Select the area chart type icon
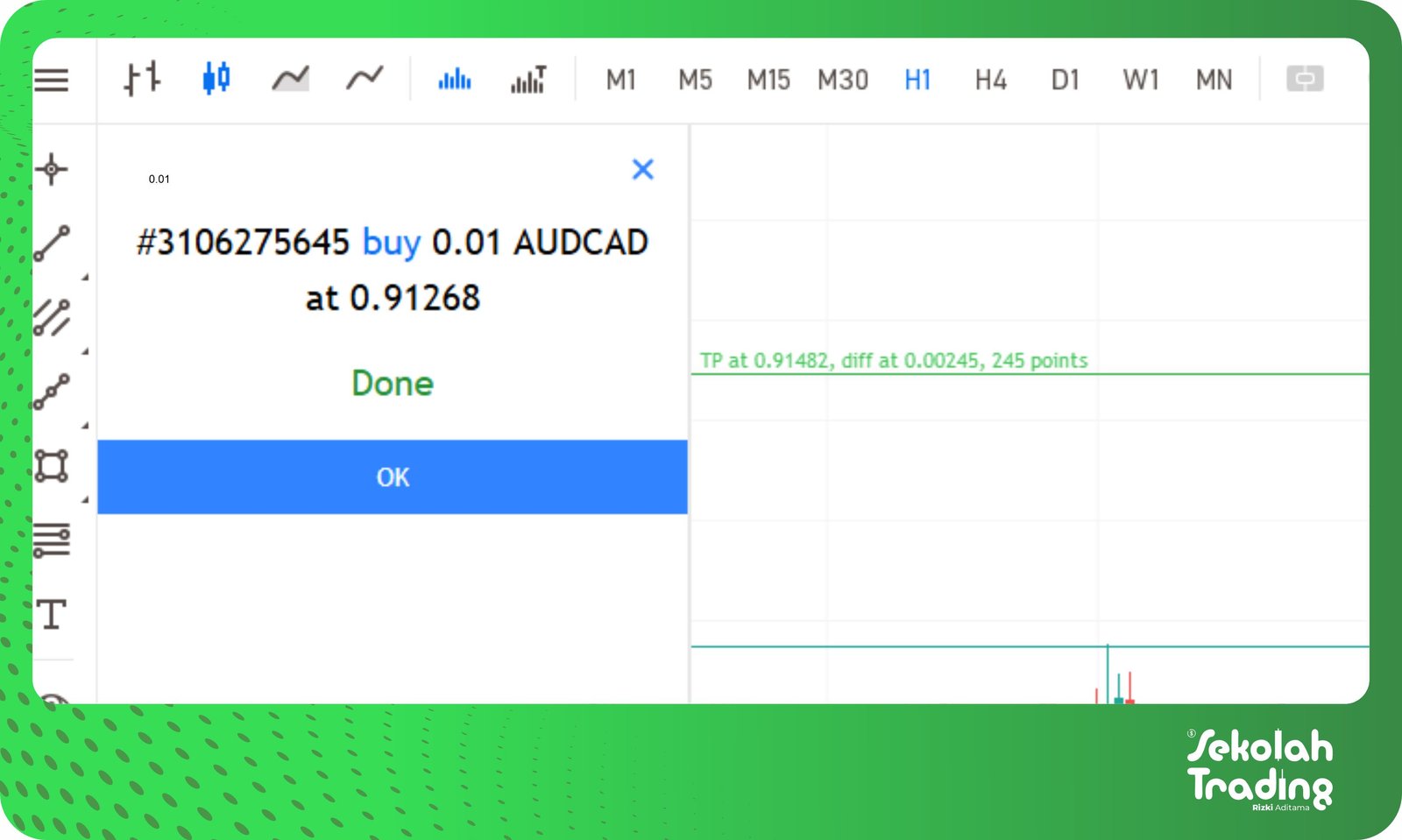Screen dimensions: 1402x840 tap(290, 79)
